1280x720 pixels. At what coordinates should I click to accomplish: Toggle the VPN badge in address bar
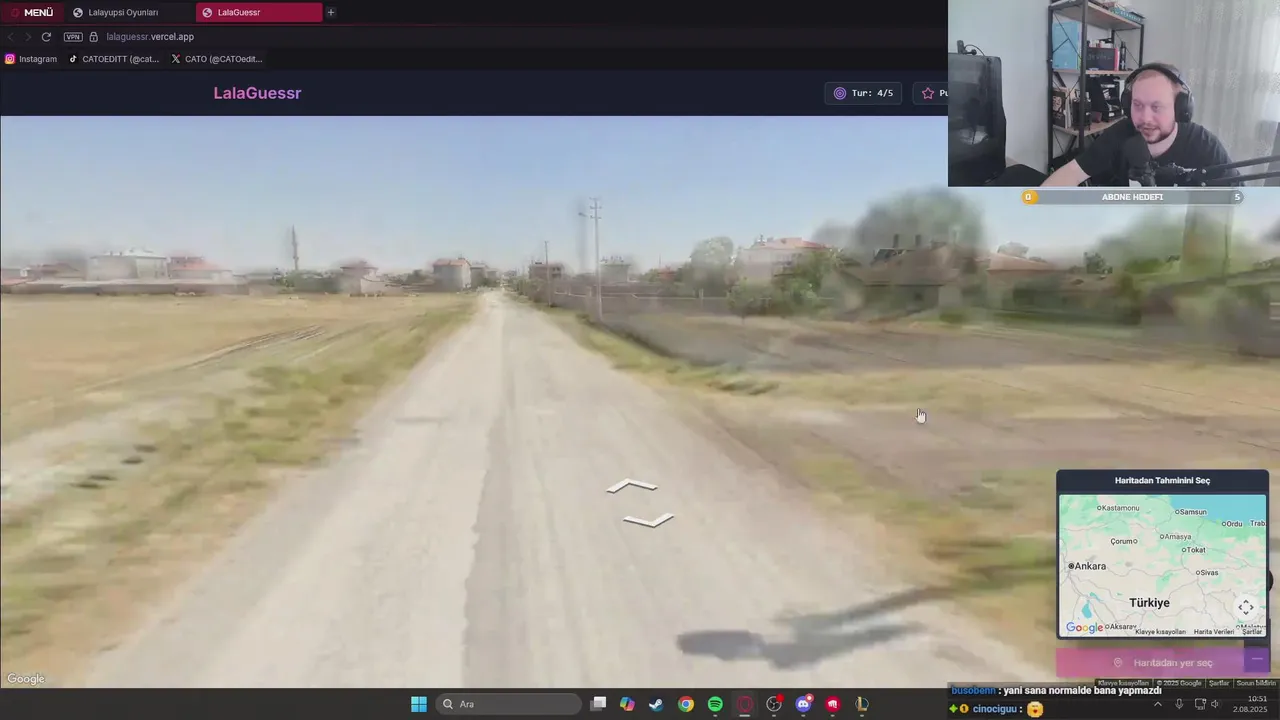pos(73,37)
